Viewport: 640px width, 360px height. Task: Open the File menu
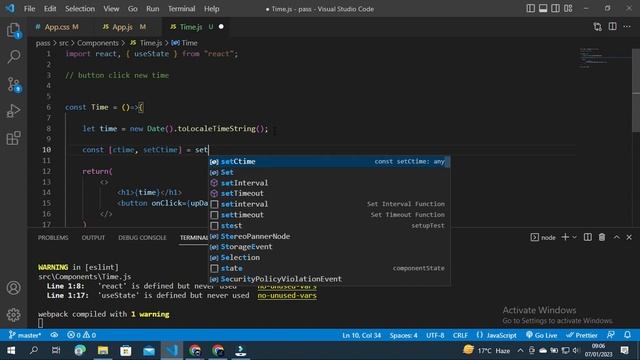tap(29, 9)
